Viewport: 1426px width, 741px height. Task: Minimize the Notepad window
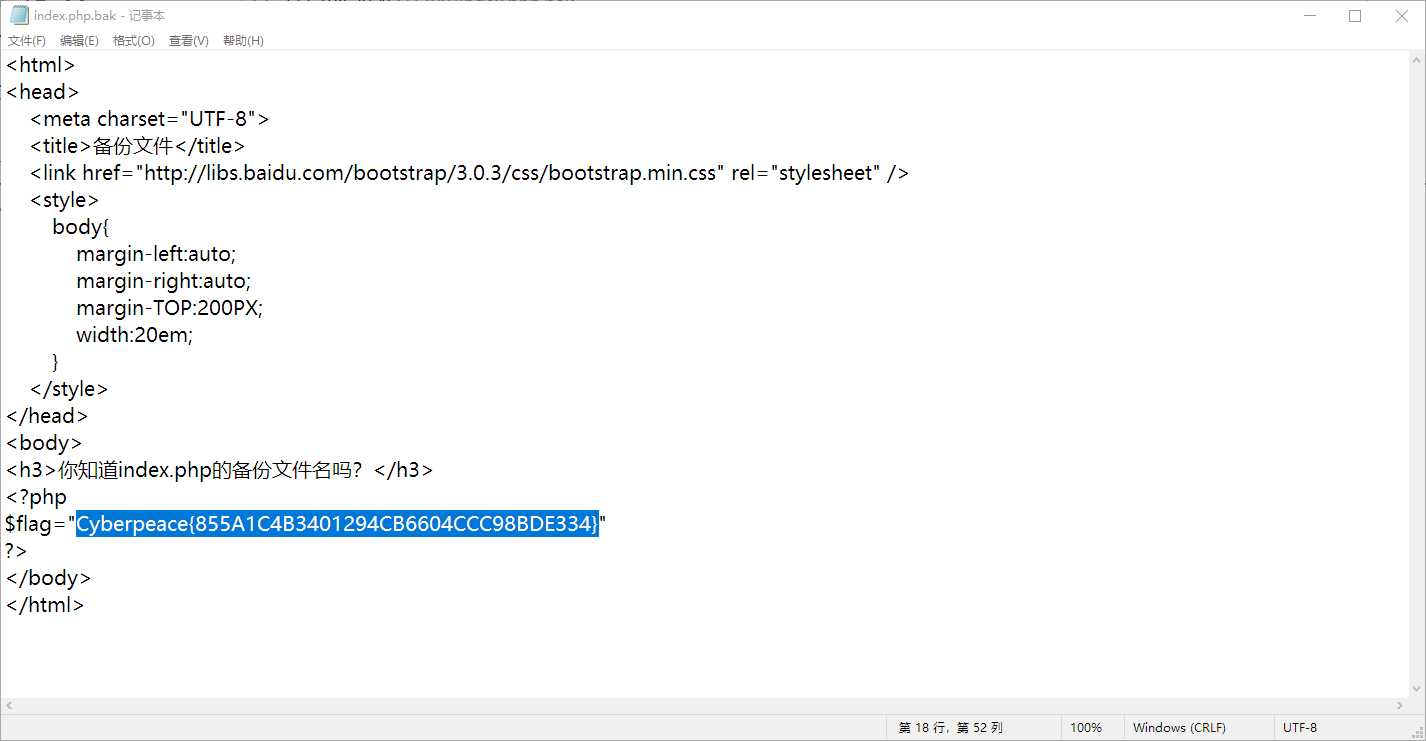[1309, 15]
